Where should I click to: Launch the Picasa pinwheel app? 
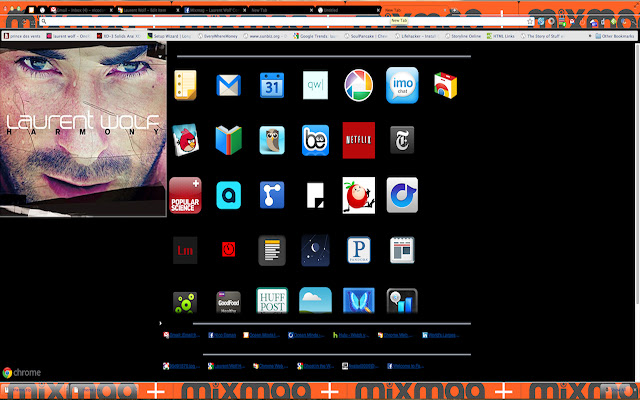[358, 85]
